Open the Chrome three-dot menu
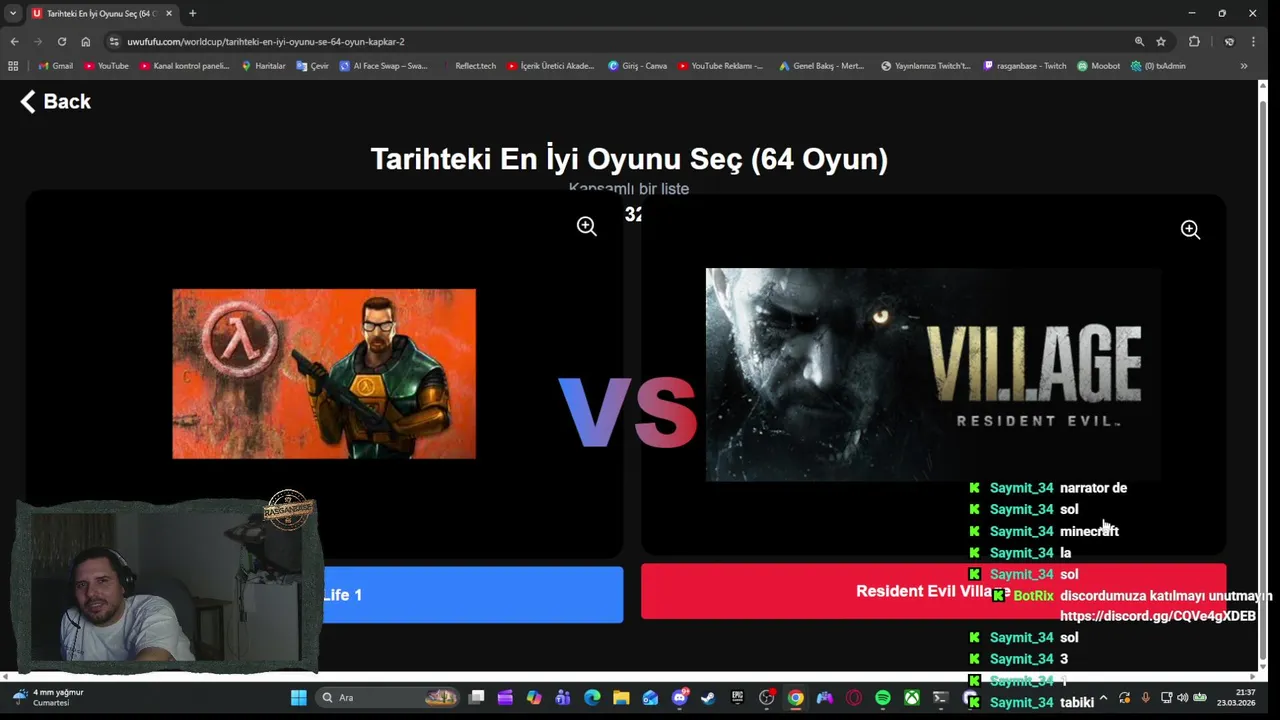The width and height of the screenshot is (1280, 720). (x=1253, y=41)
